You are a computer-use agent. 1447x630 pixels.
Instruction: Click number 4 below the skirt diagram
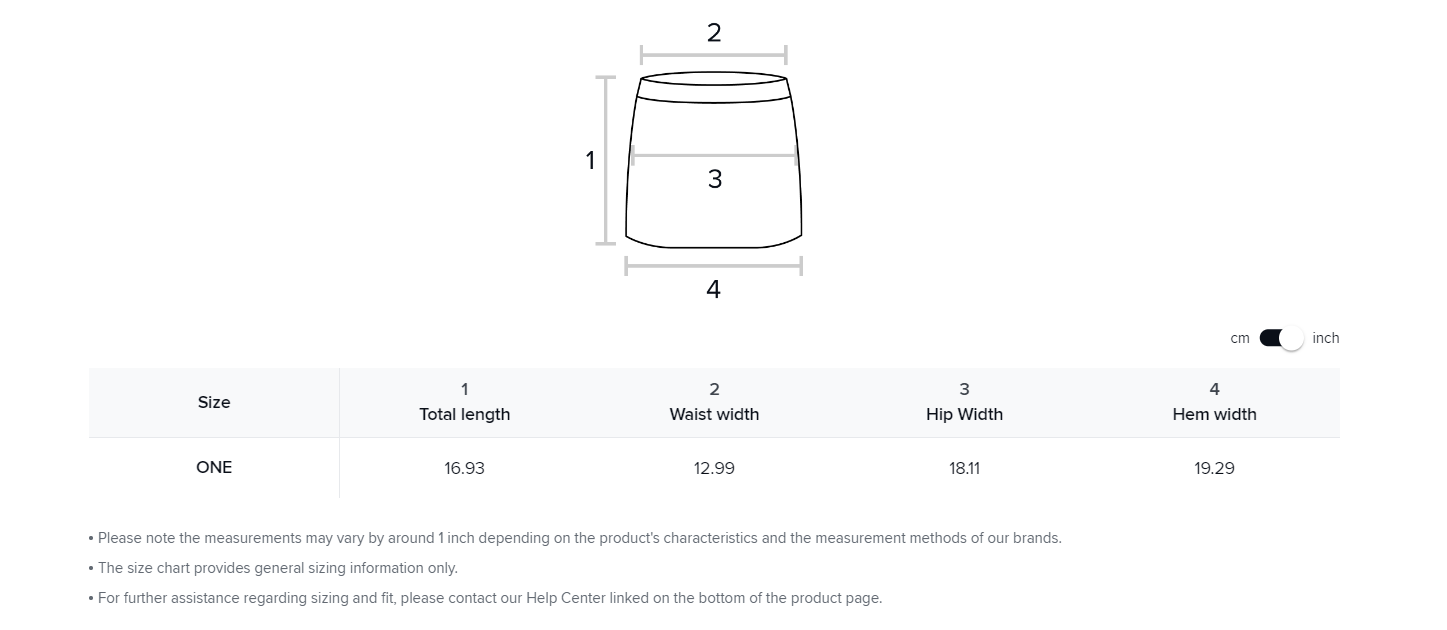[713, 289]
